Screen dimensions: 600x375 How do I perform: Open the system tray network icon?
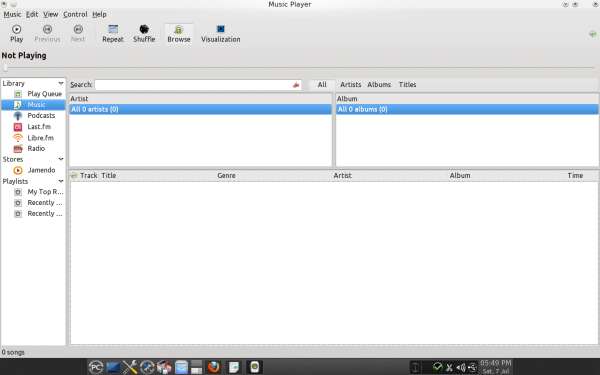473,368
